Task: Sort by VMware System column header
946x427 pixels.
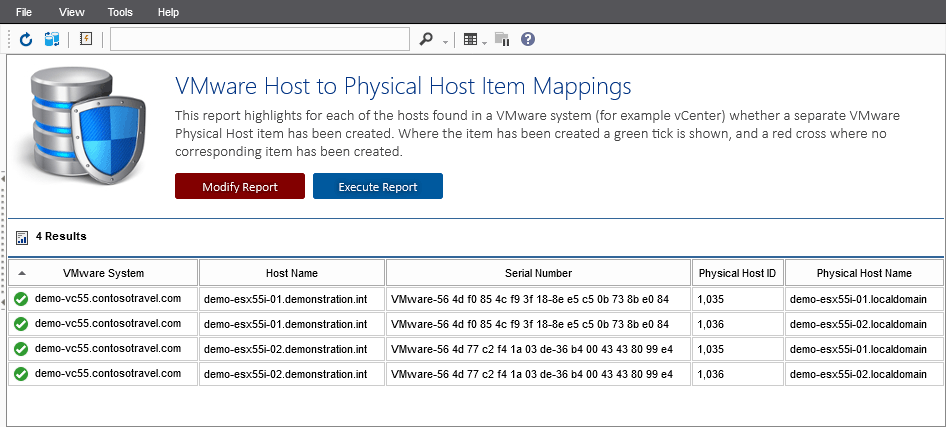Action: 103,273
